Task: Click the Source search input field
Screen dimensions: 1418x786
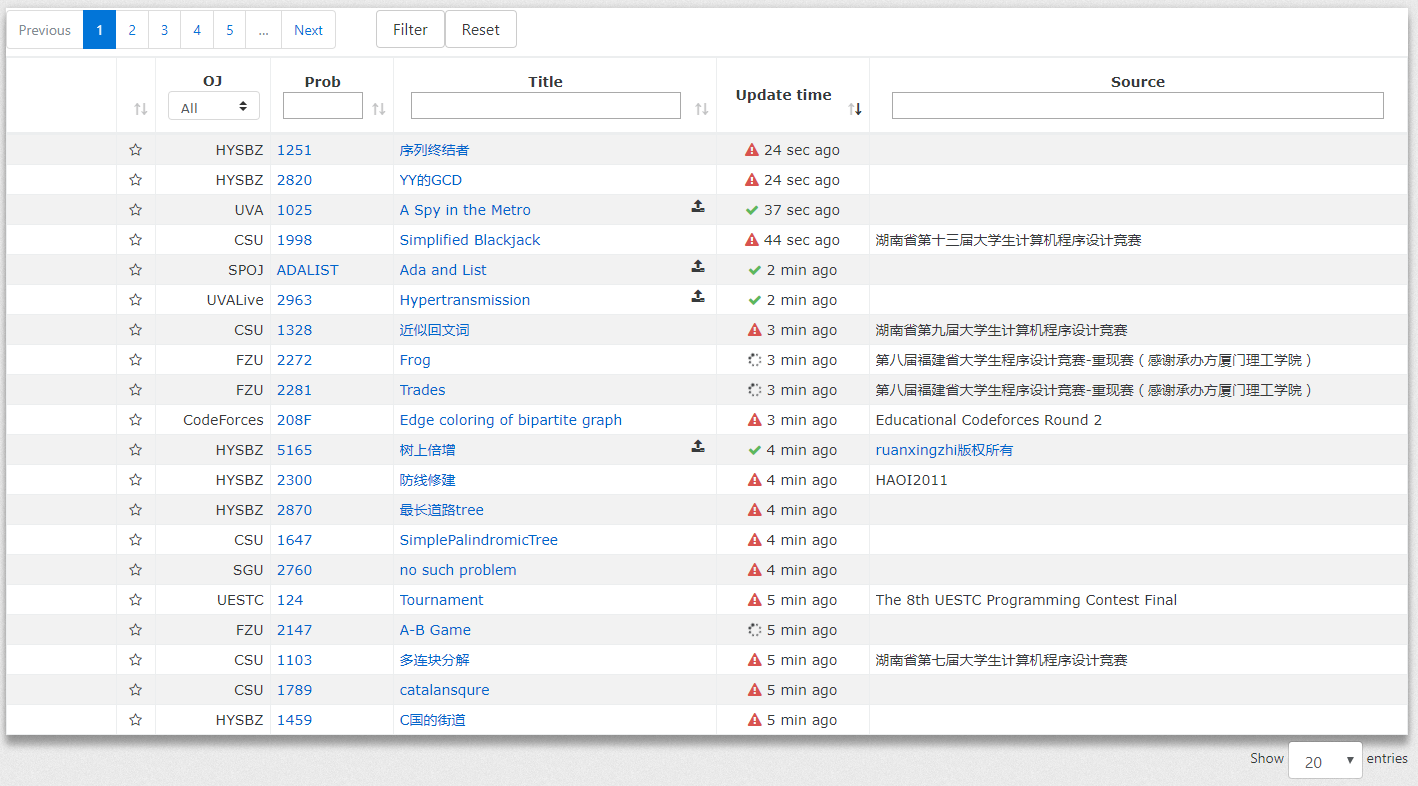Action: point(1137,106)
